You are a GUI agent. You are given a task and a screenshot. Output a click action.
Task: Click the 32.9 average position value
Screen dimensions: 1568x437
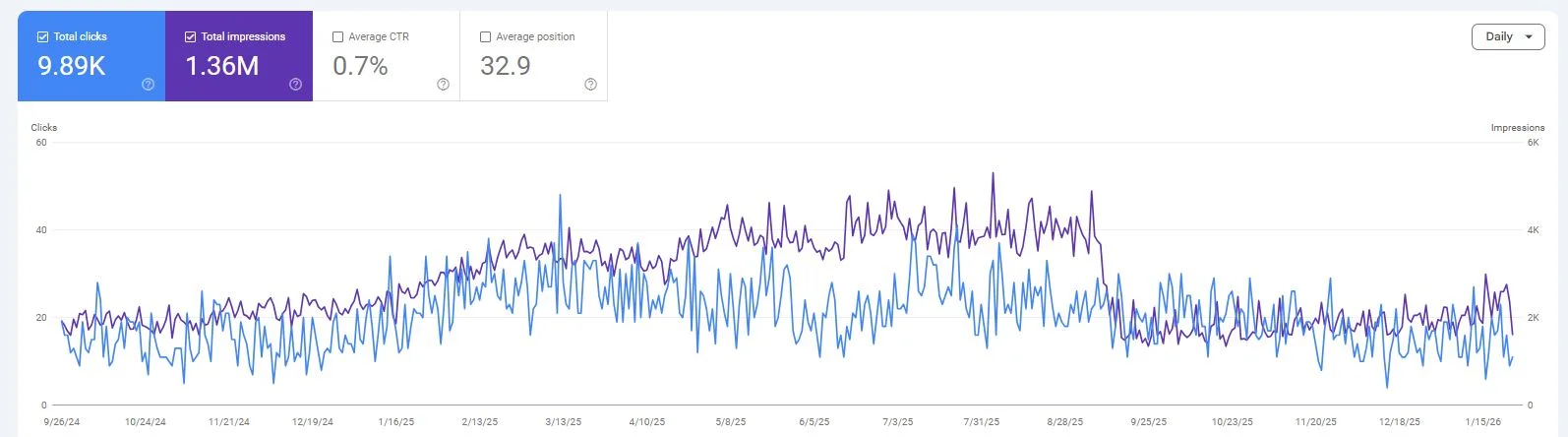tap(506, 66)
